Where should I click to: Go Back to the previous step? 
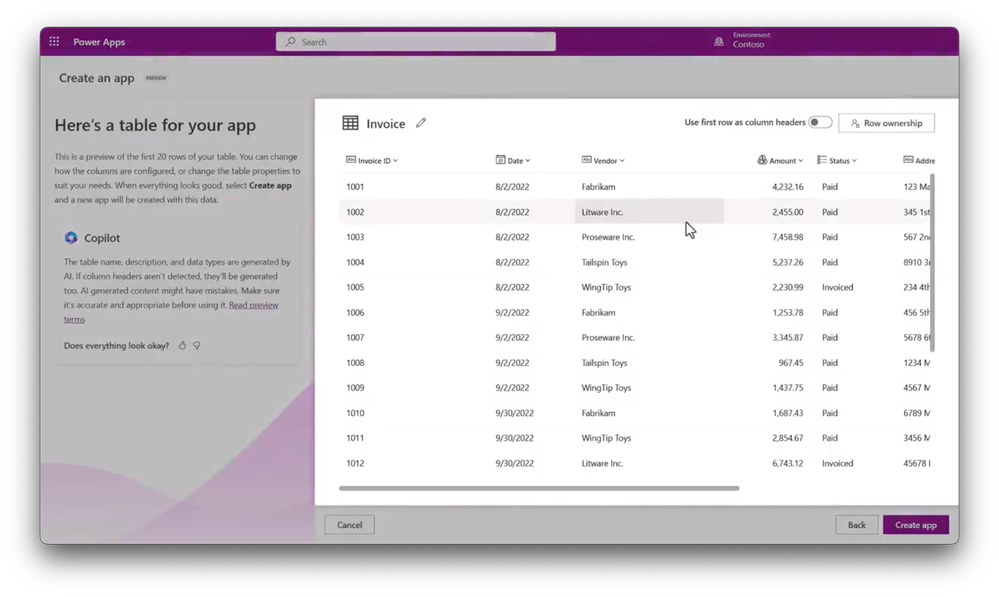coord(856,525)
